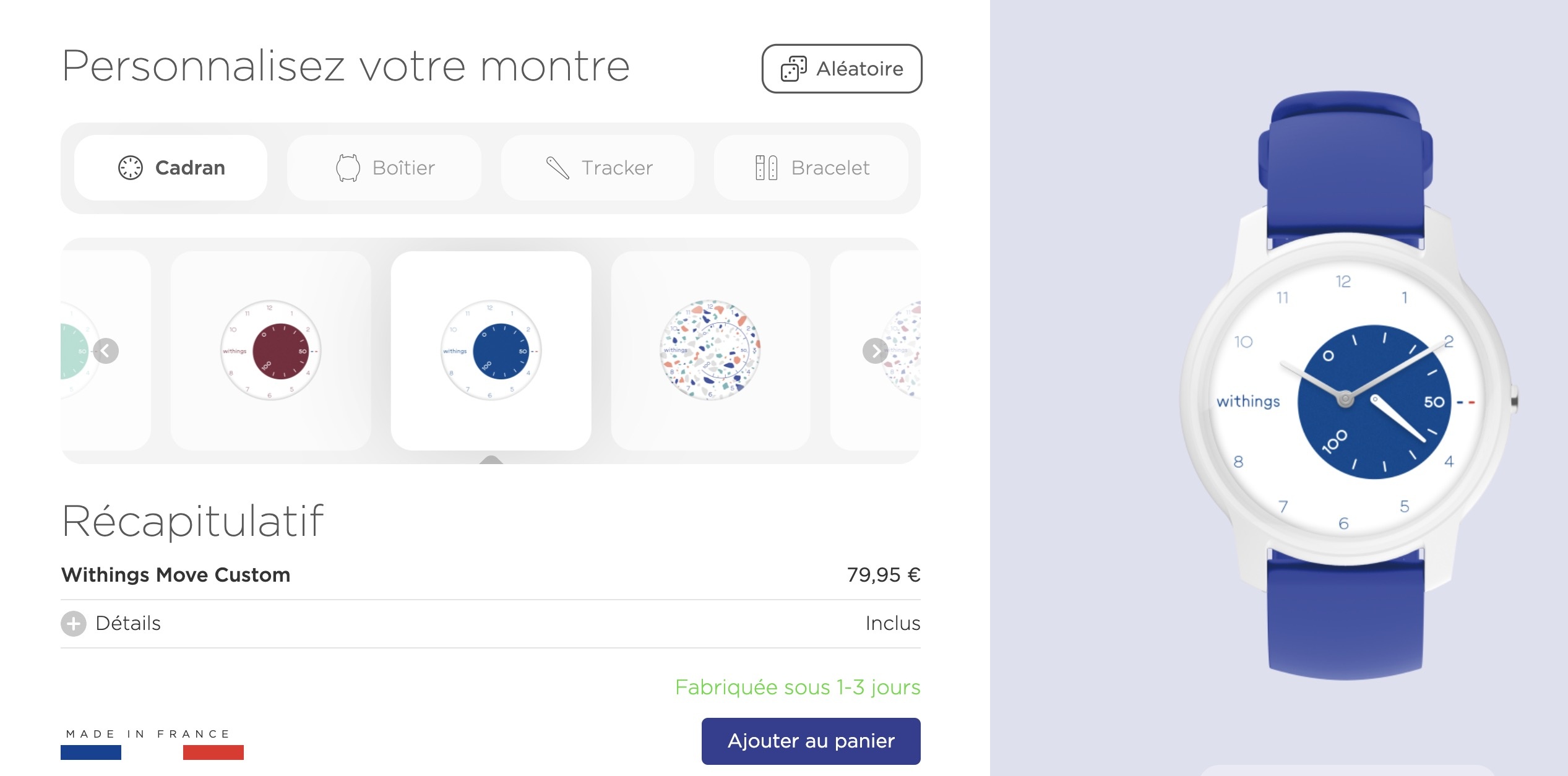Click the Bracelet strap icon
Viewport: 1568px width, 776px height.
[x=766, y=168]
